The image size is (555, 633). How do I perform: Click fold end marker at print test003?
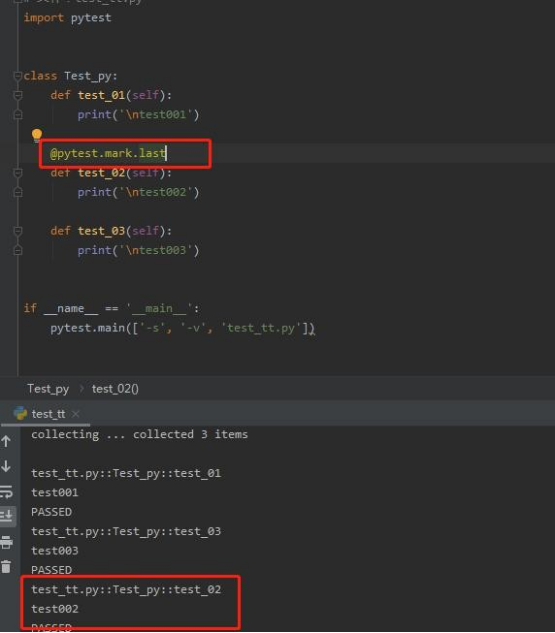[x=17, y=251]
